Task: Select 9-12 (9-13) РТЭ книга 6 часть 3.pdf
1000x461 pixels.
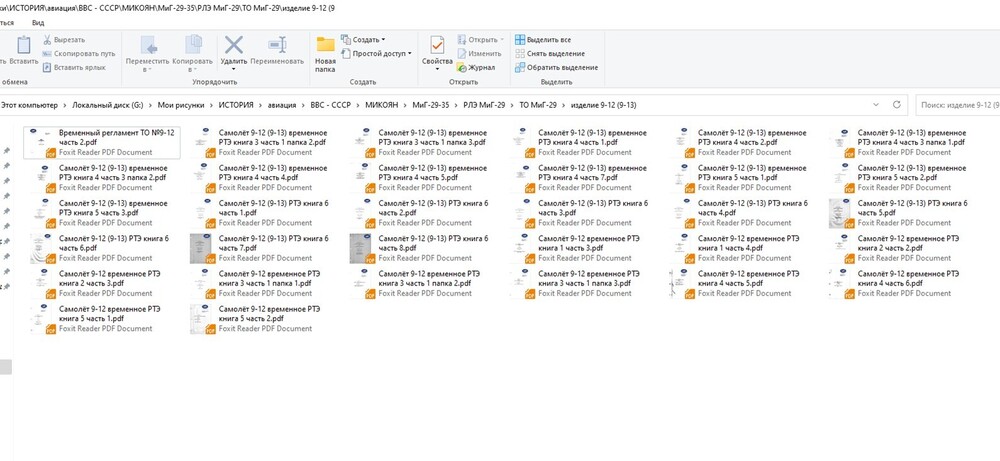Action: [582, 213]
